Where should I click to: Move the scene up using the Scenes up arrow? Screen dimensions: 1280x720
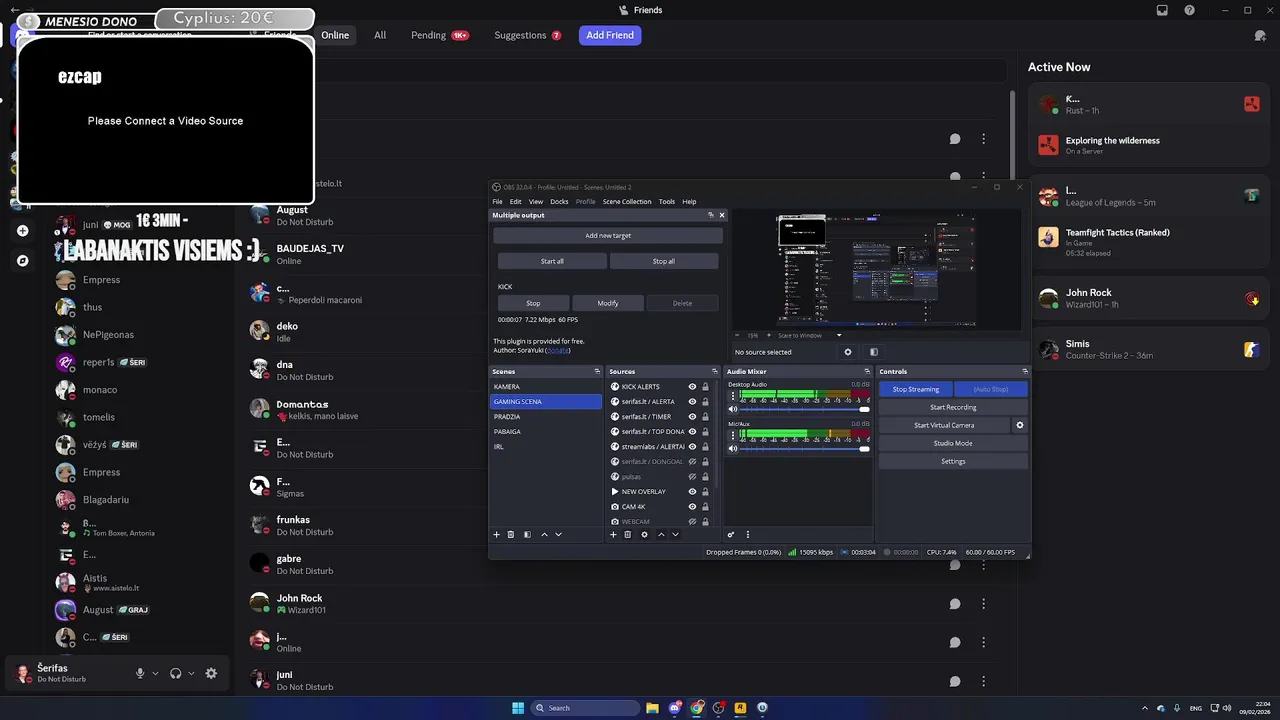tap(544, 535)
